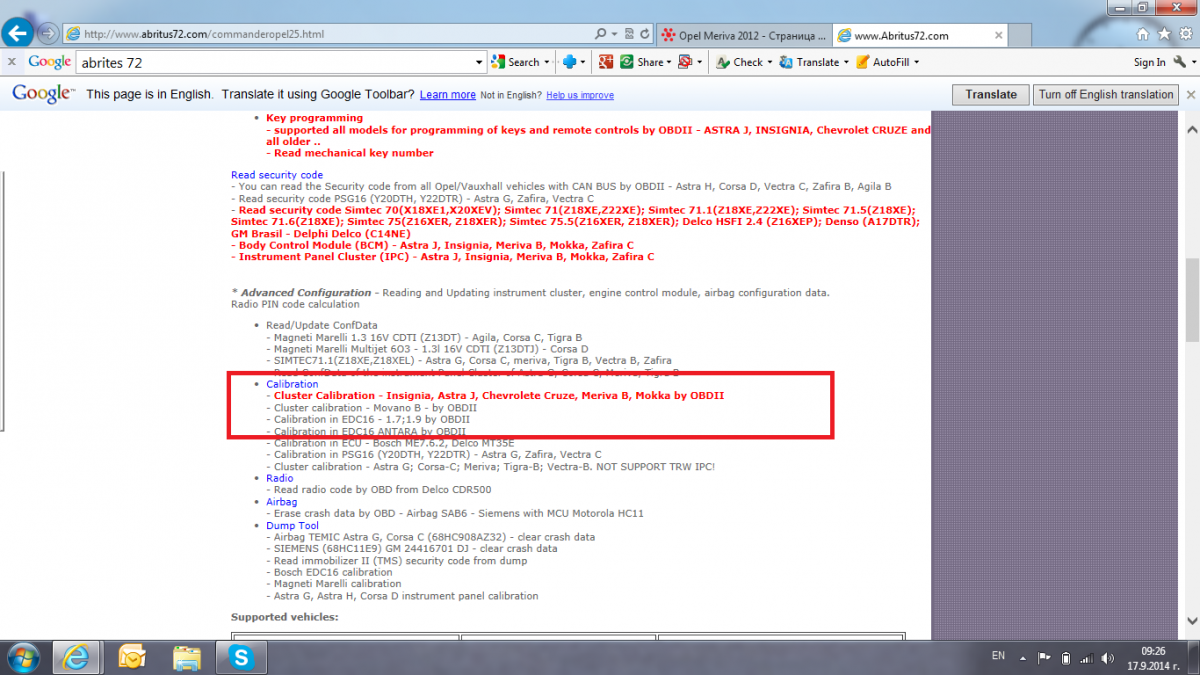Toggle the compatibility view icon
Viewport: 1200px width, 675px height.
pyautogui.click(x=627, y=34)
